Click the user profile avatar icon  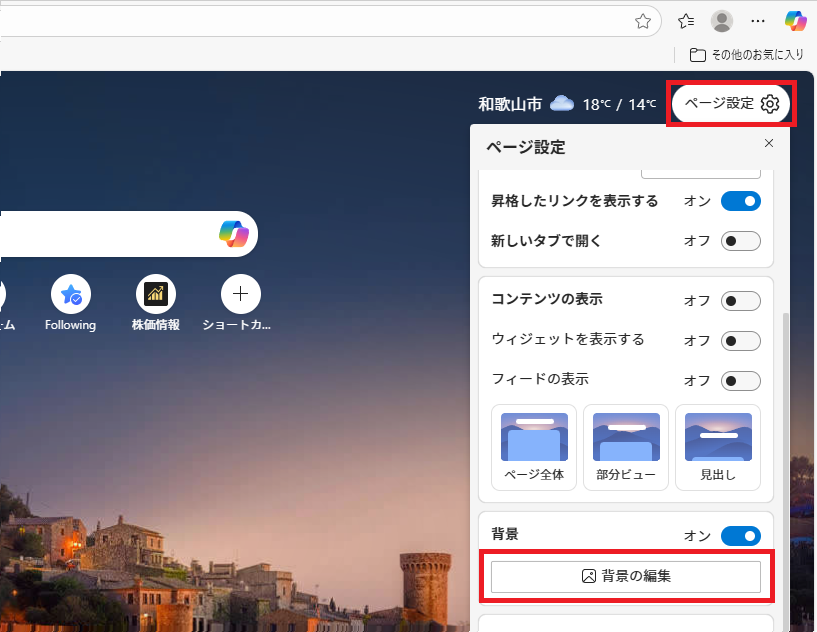coord(721,21)
